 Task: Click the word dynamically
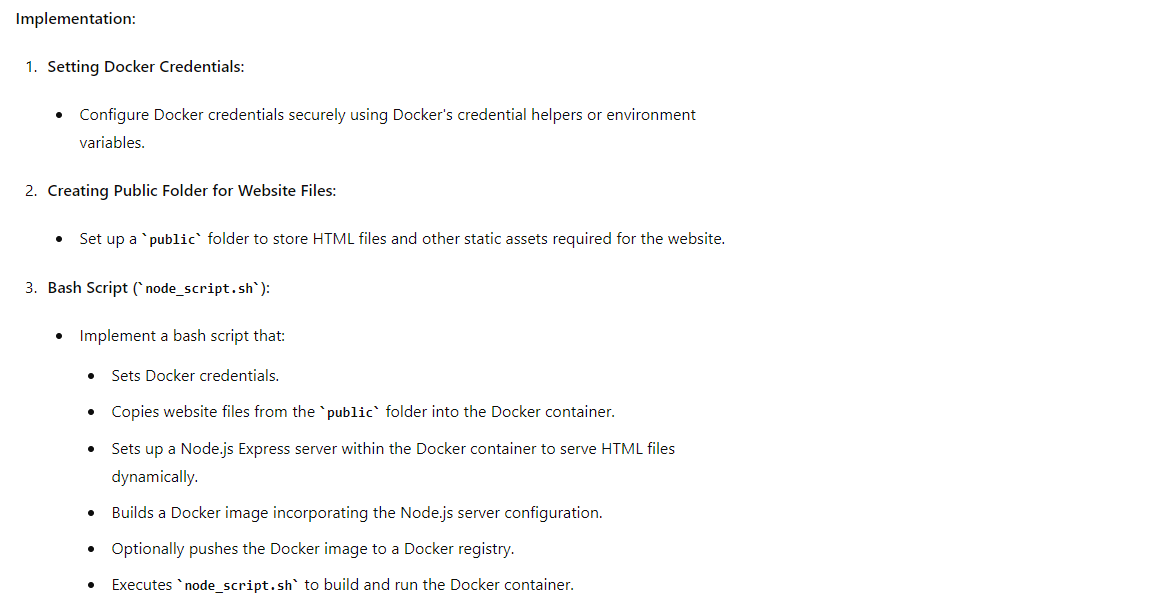[155, 476]
